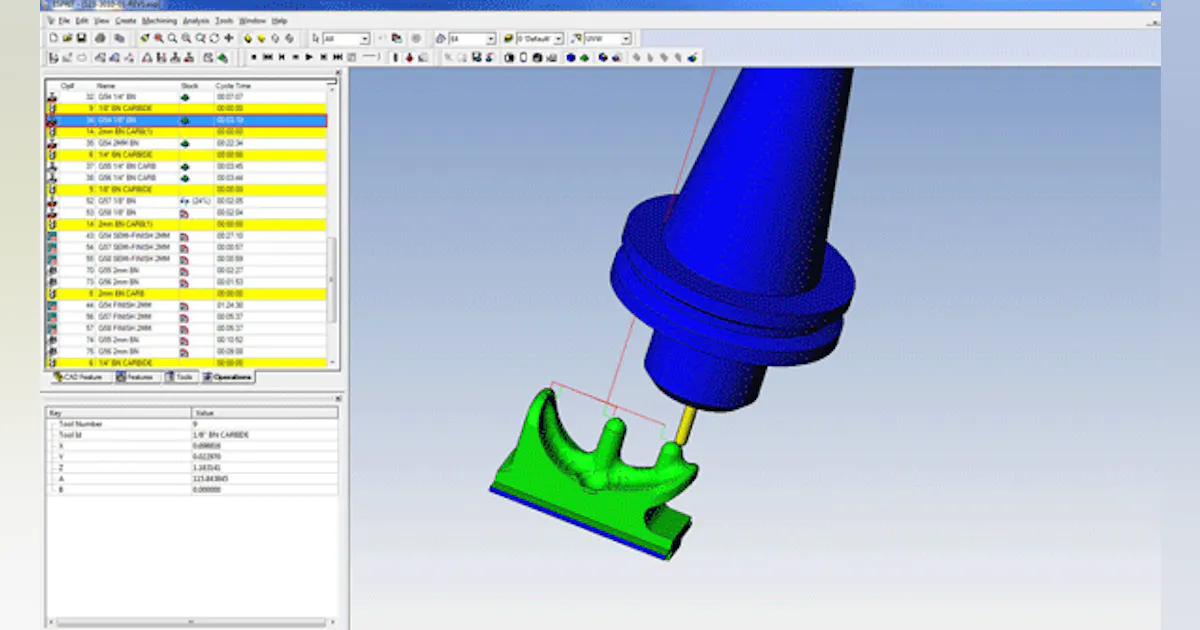Click the triangle icon in second toolbar
The image size is (1200, 630).
coord(147,57)
